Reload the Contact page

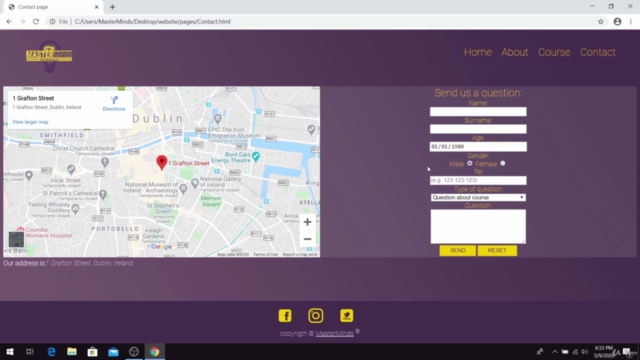pos(36,22)
